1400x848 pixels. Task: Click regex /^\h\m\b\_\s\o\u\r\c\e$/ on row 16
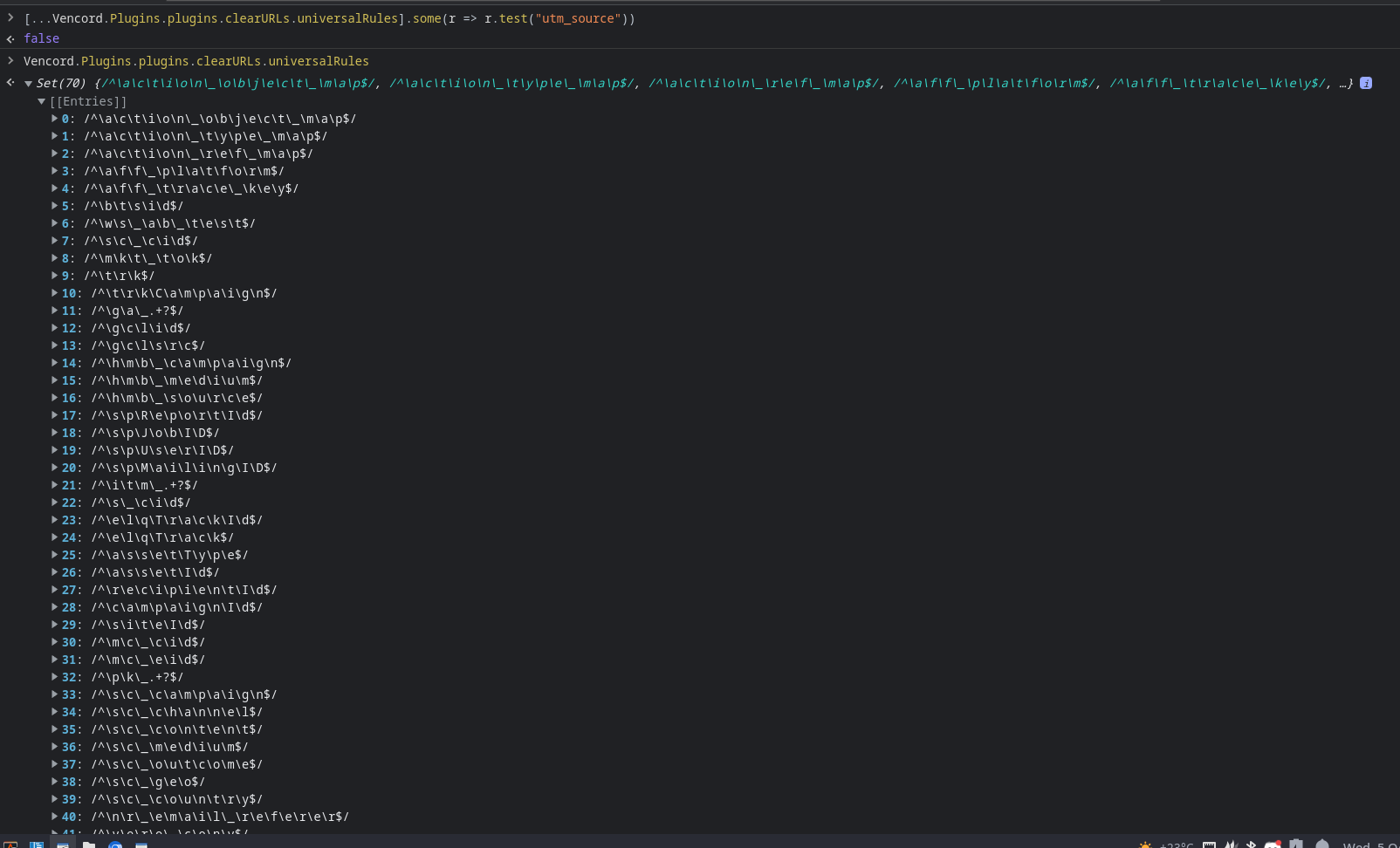[x=177, y=398]
